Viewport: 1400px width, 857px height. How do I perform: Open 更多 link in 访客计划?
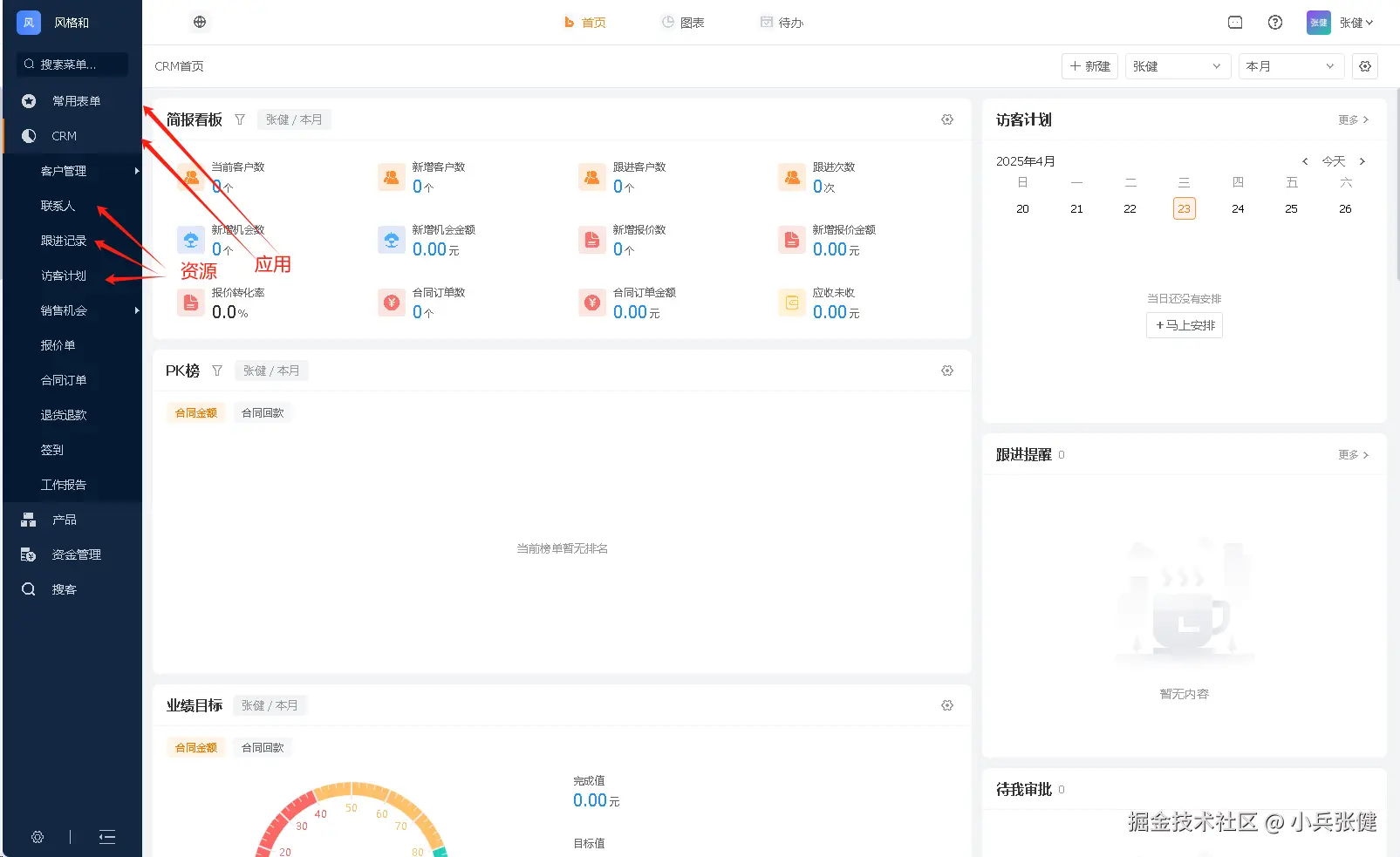click(1354, 119)
